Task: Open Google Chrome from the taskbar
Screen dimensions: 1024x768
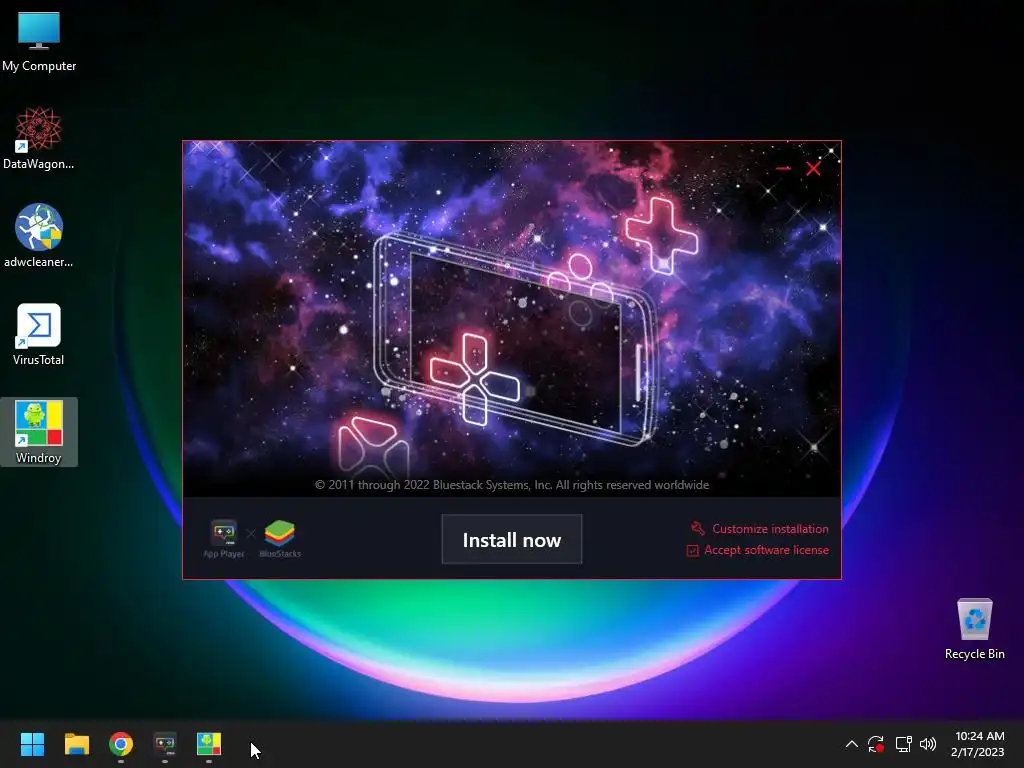Action: [121, 744]
